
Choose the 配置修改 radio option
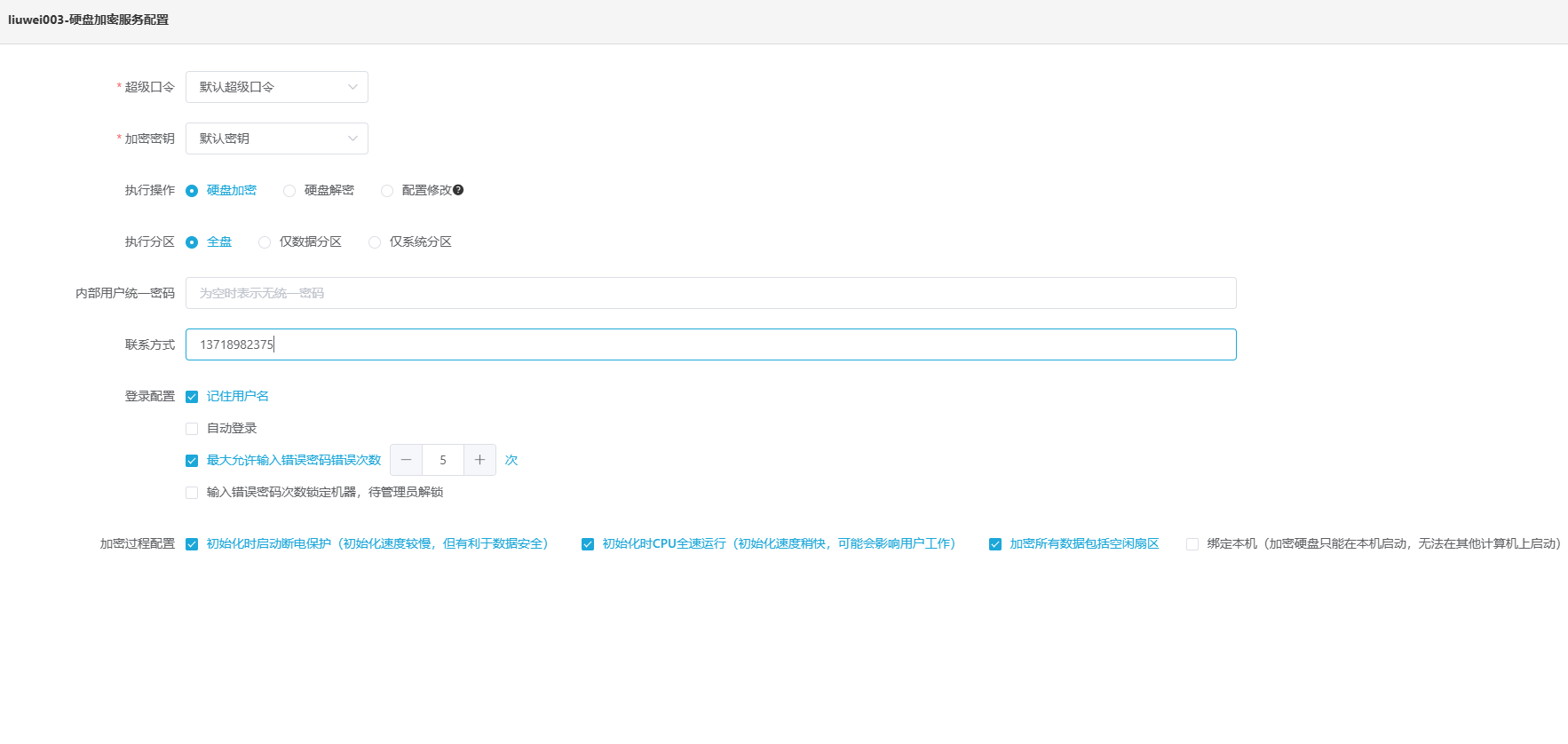[x=387, y=191]
